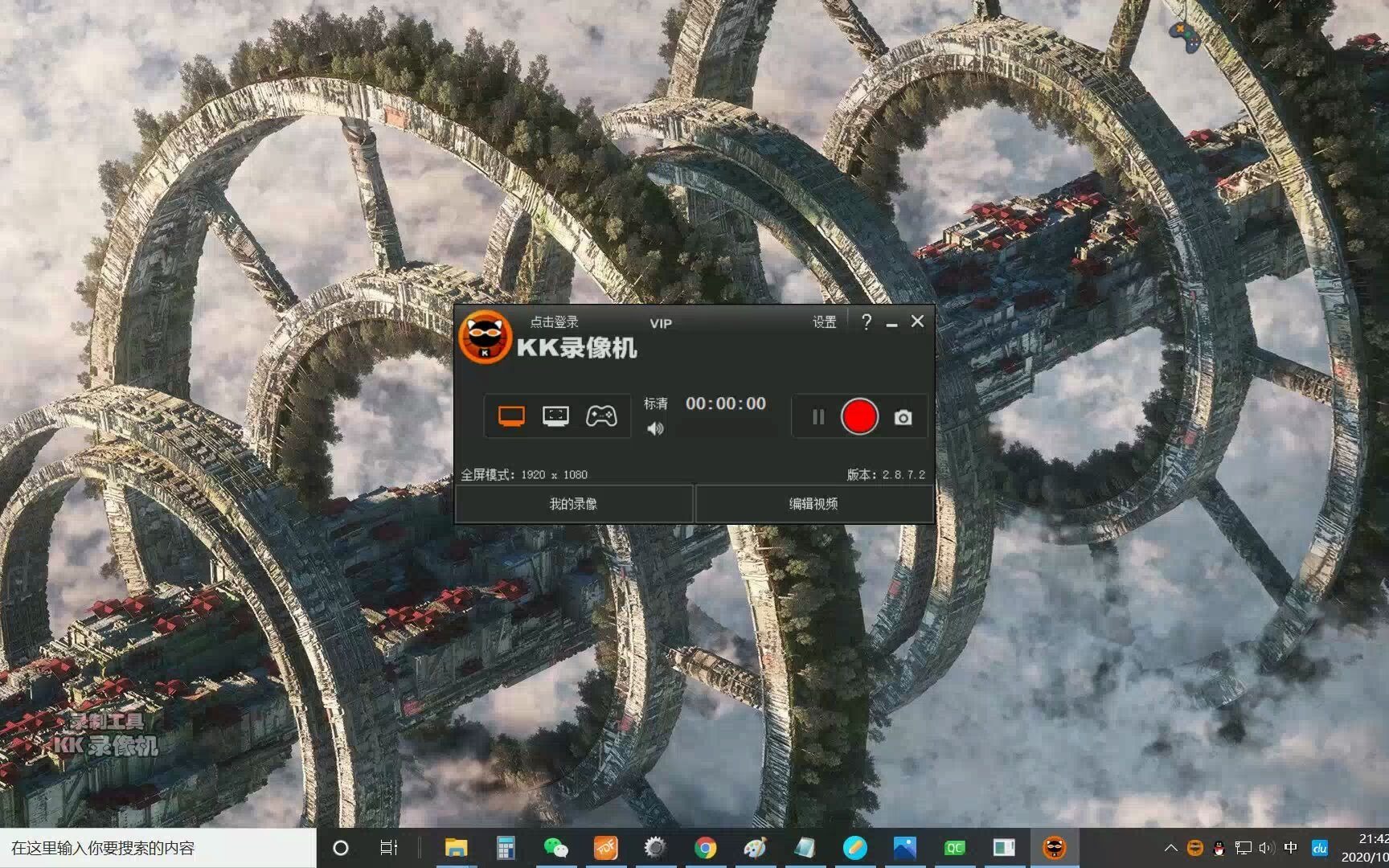Open the taskbar clock and date
This screenshot has width=1389, height=868.
(1365, 848)
